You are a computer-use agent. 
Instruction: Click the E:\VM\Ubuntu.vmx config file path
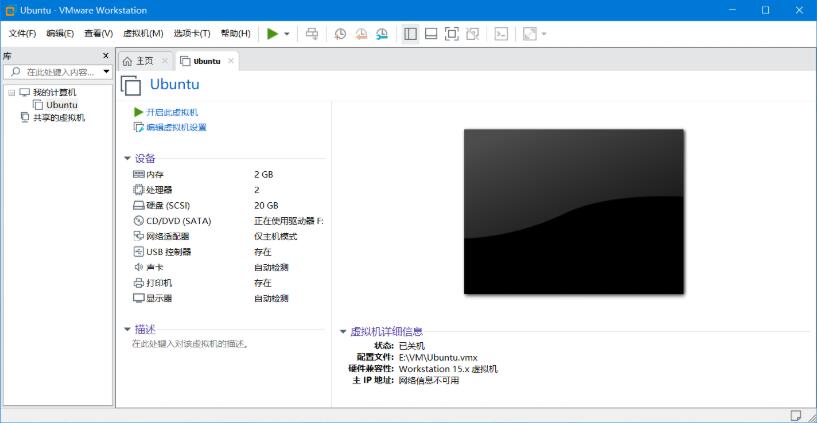tap(438, 357)
